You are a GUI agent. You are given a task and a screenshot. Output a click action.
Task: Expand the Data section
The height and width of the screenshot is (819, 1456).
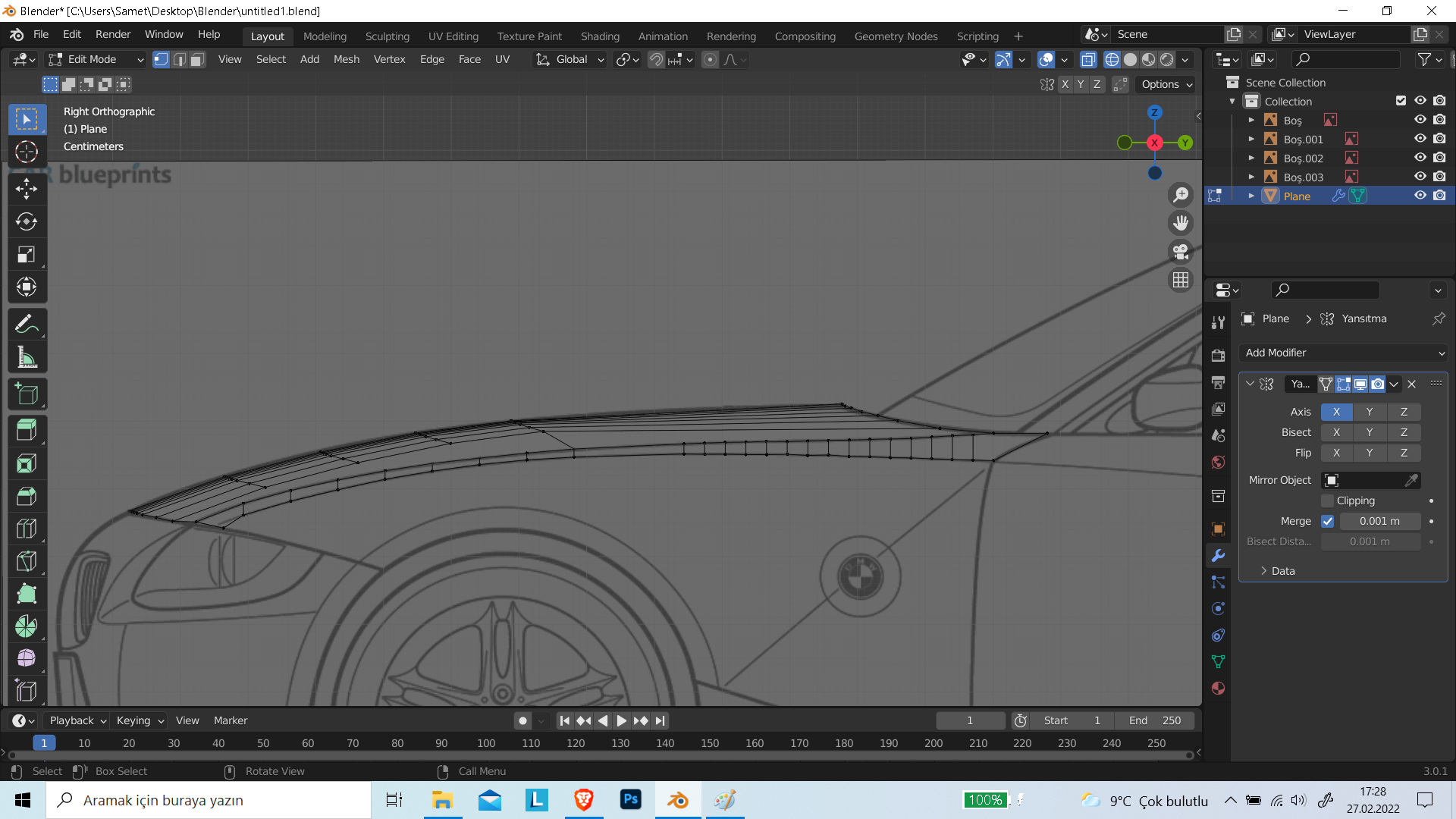[1282, 571]
